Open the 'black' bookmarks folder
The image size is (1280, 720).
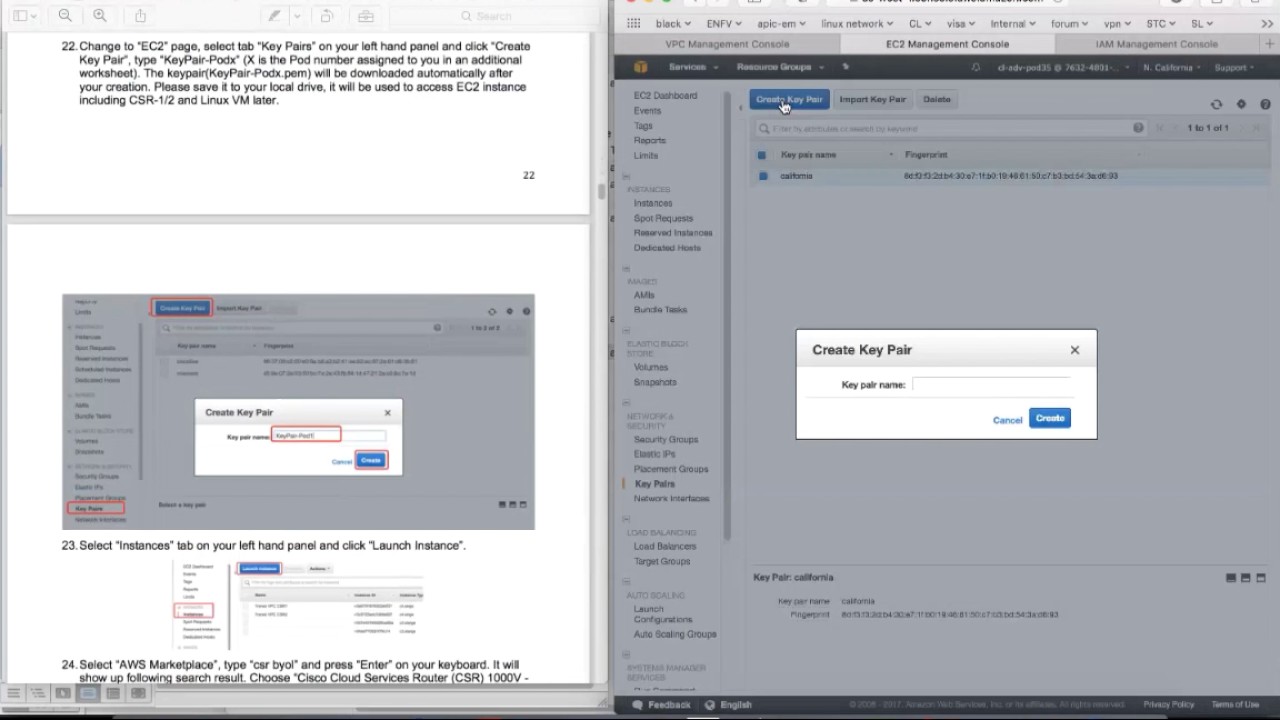[x=674, y=23]
